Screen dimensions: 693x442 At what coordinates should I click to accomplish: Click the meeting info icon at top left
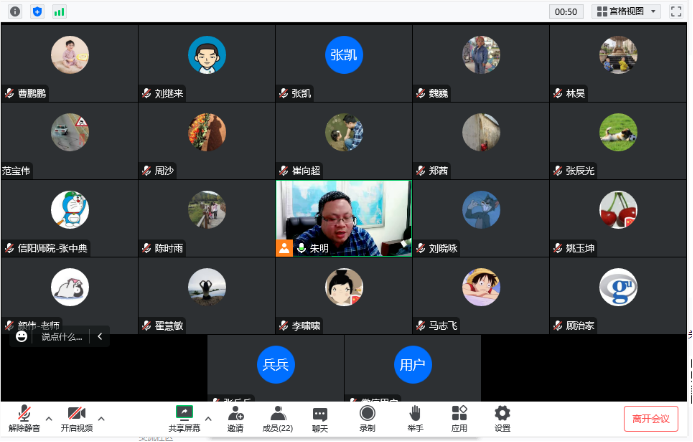point(15,11)
